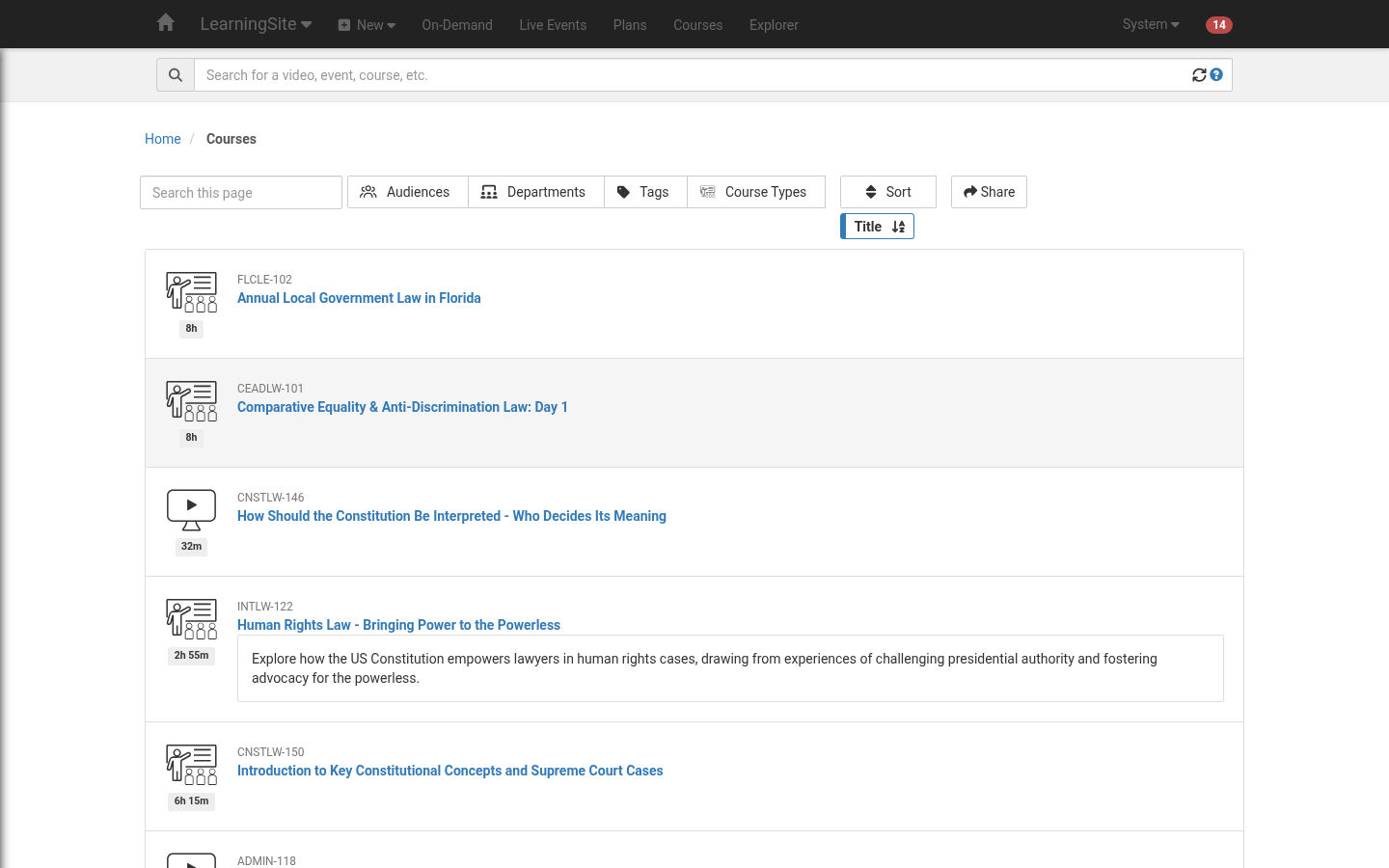Open How Should the Constitution Be Interpreted
The height and width of the screenshot is (868, 1389).
451,516
